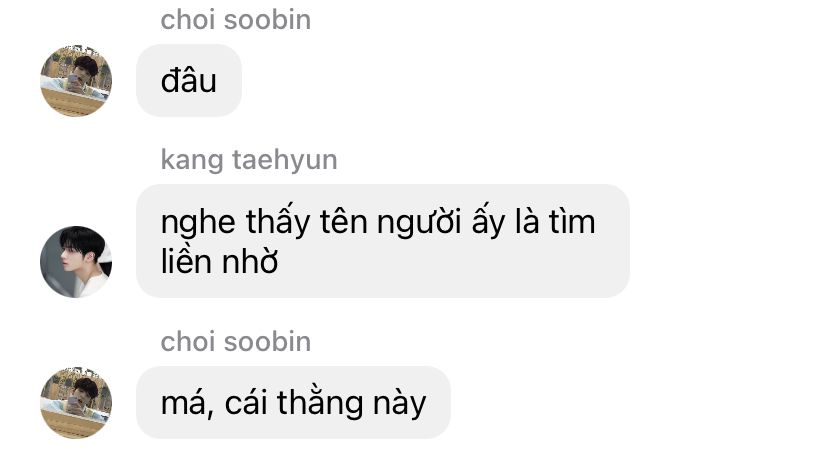View kang taehyun's profile picture
This screenshot has height=461, width=828.
coord(76,262)
